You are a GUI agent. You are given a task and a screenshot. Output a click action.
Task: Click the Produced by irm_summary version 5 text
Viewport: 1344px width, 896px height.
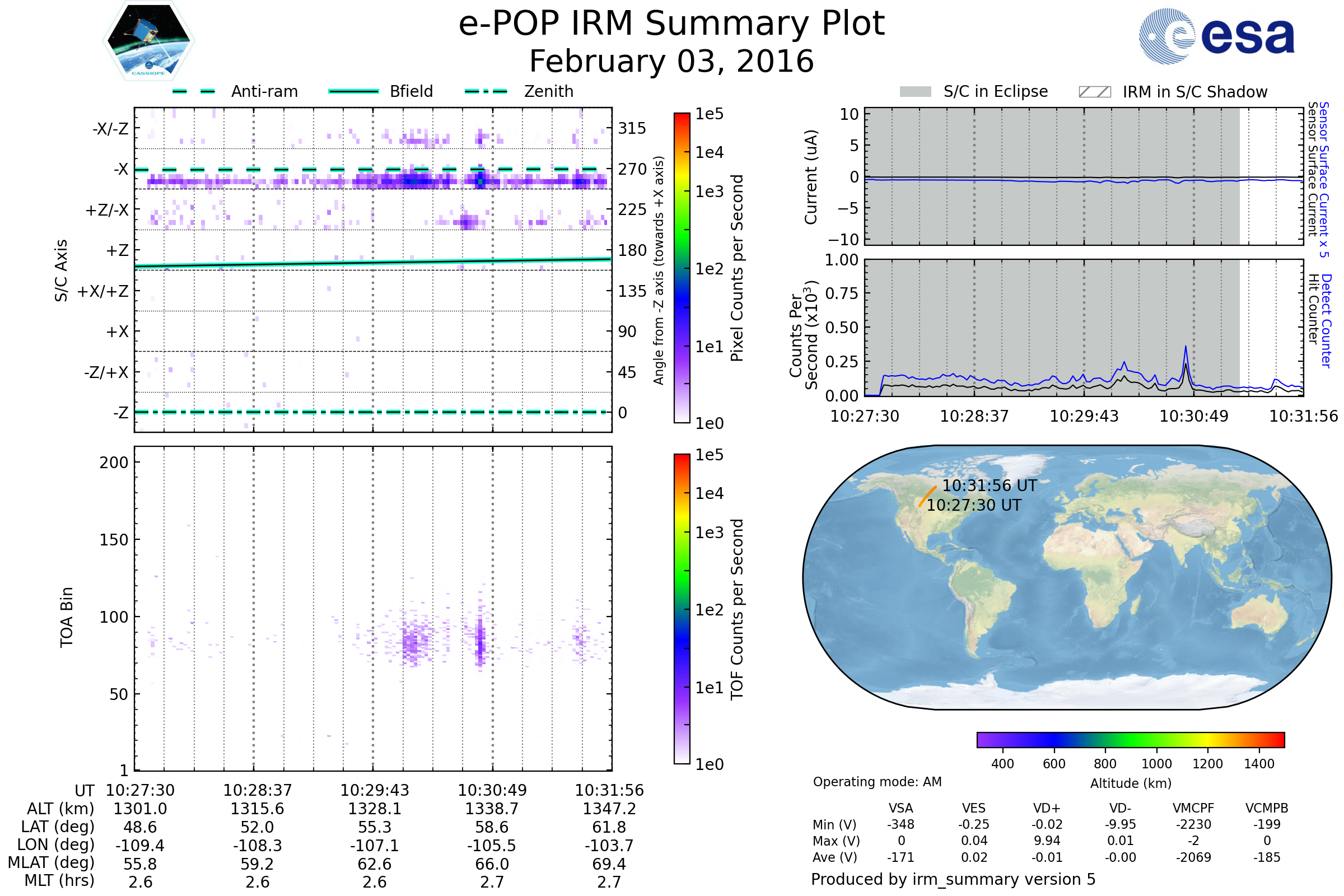[953, 879]
